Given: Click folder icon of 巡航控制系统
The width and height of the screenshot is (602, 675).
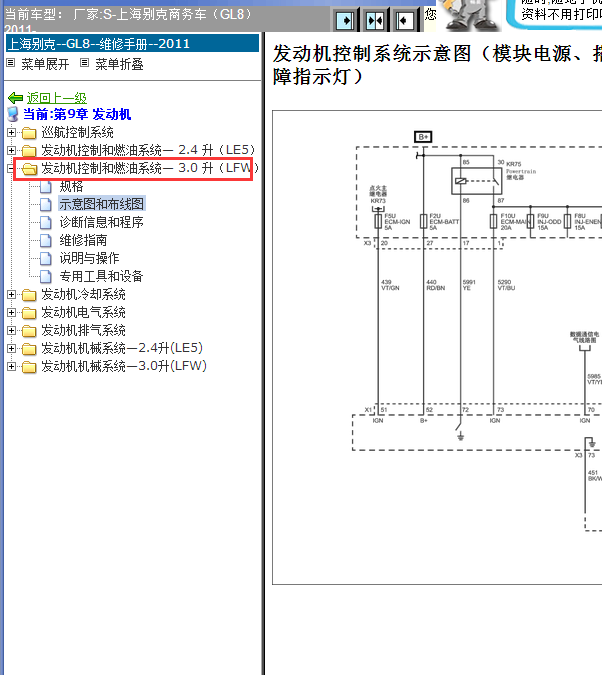Looking at the screenshot, I should click(x=29, y=133).
